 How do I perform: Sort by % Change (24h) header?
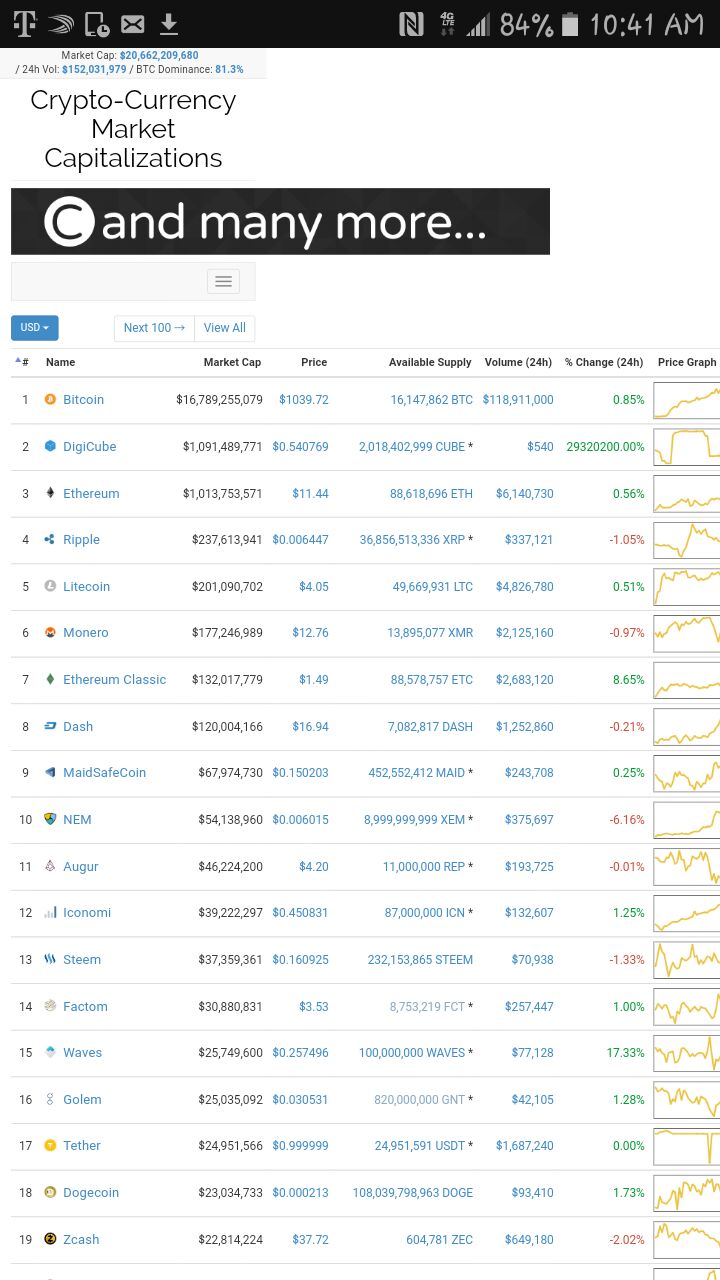pyautogui.click(x=604, y=362)
